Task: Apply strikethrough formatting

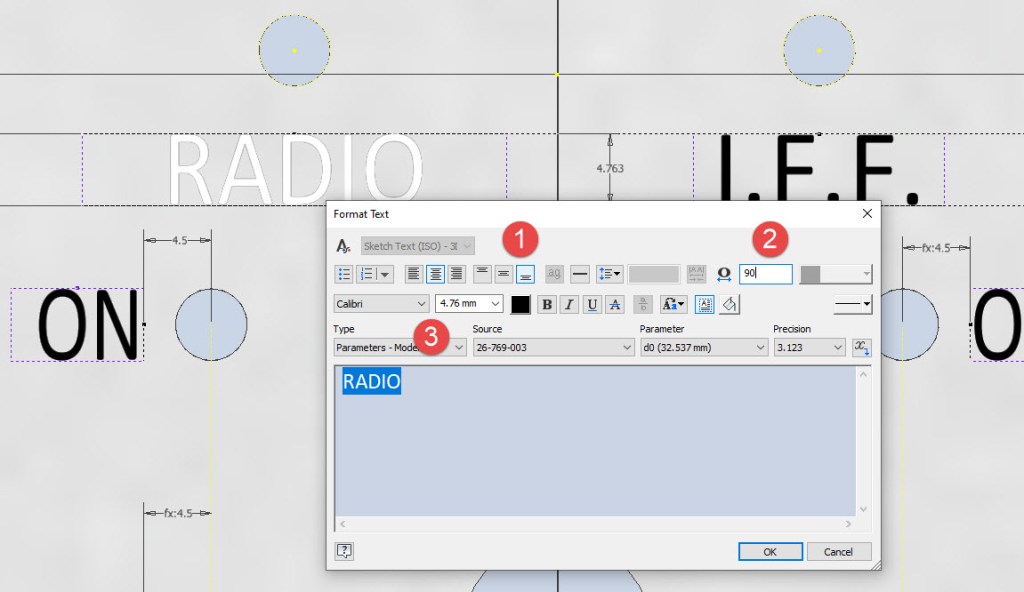Action: (613, 304)
